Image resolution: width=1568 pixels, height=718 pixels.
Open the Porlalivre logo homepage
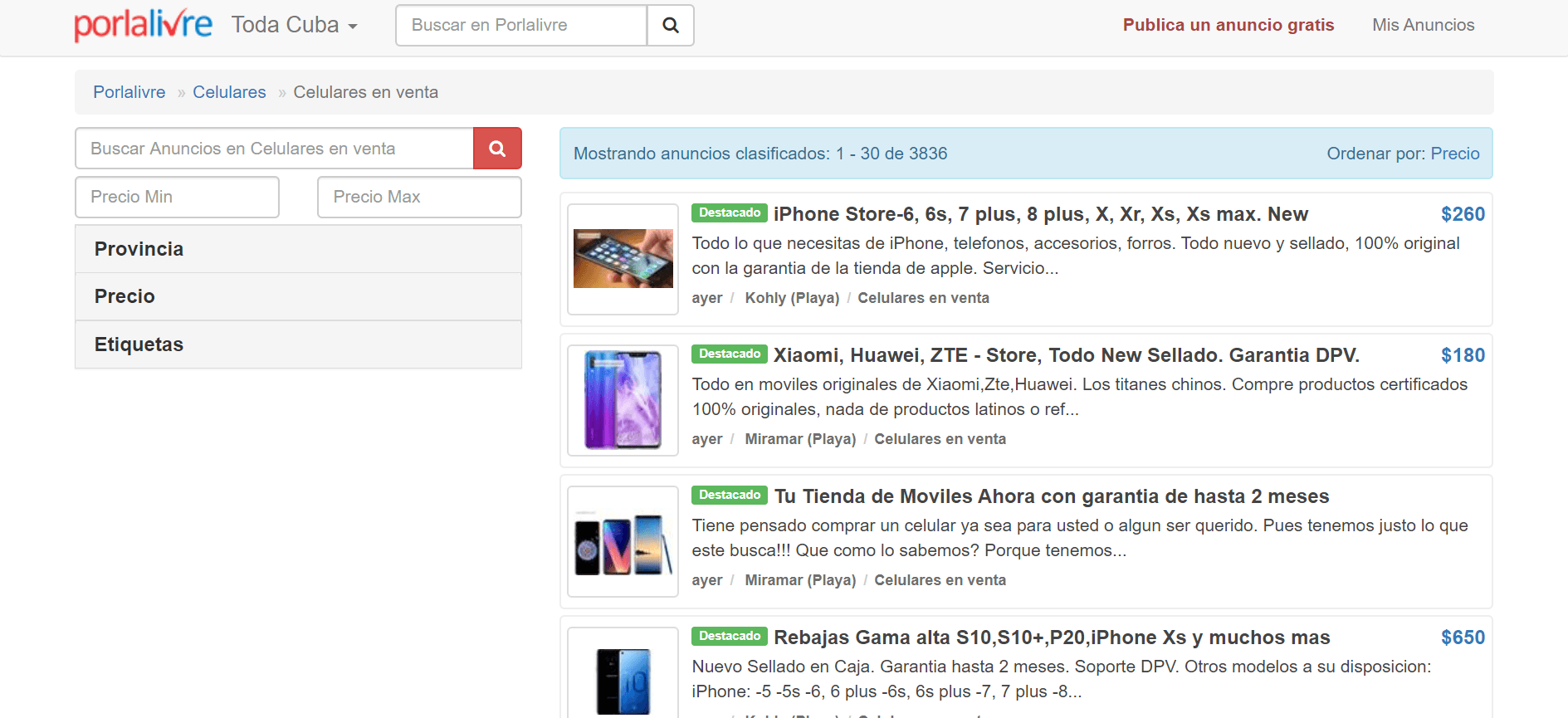pyautogui.click(x=143, y=24)
